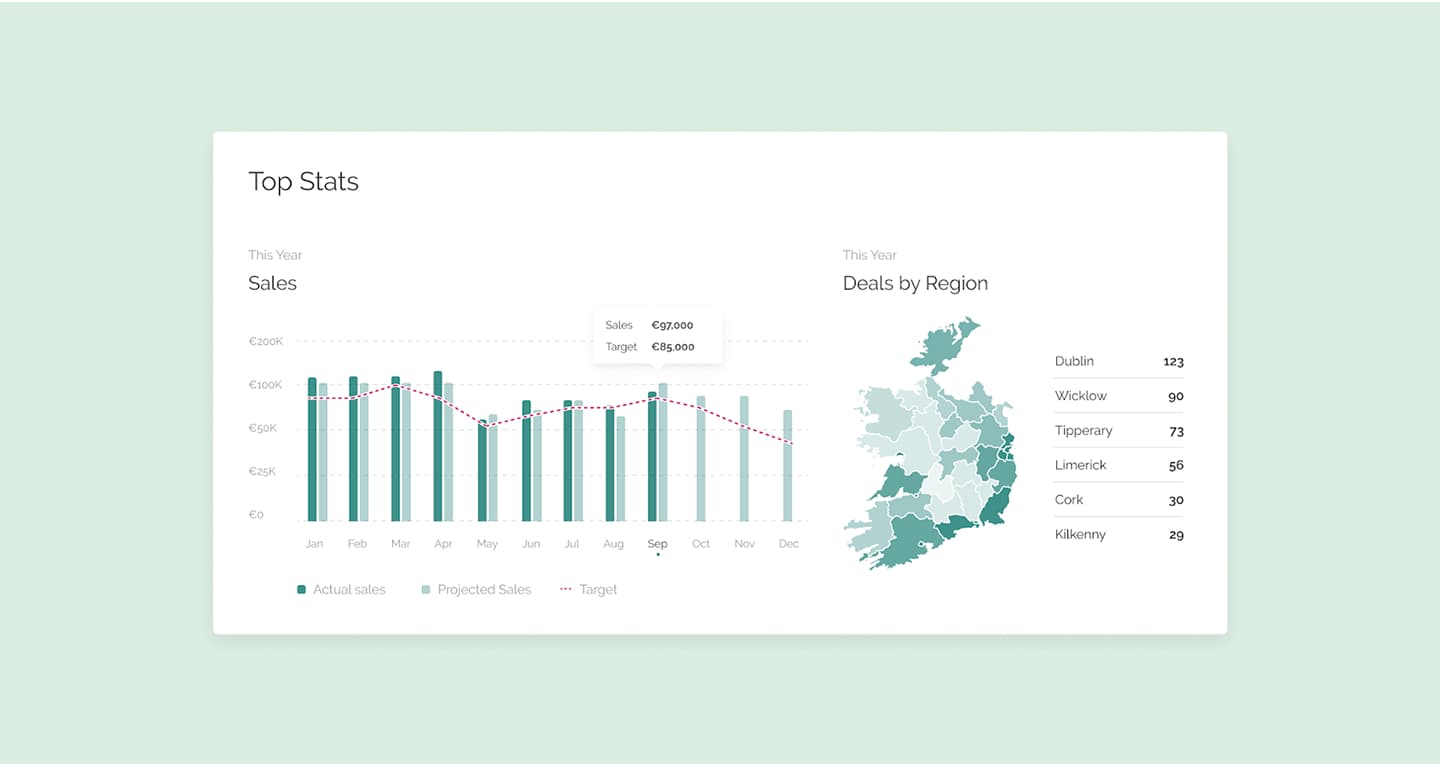This screenshot has width=1440, height=766.
Task: Click the Aug month label
Action: tap(613, 544)
